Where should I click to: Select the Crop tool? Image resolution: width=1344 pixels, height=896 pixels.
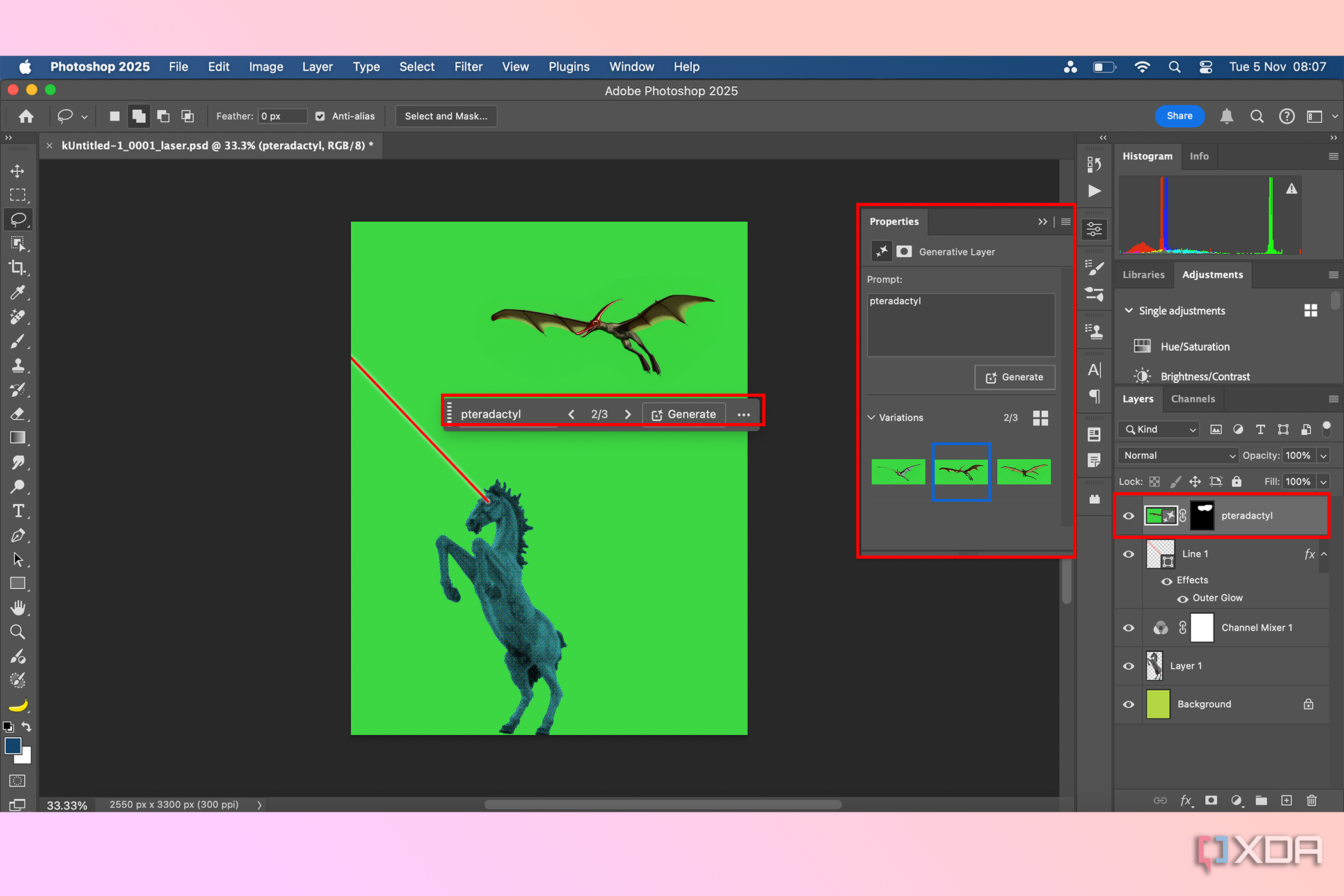pos(18,268)
